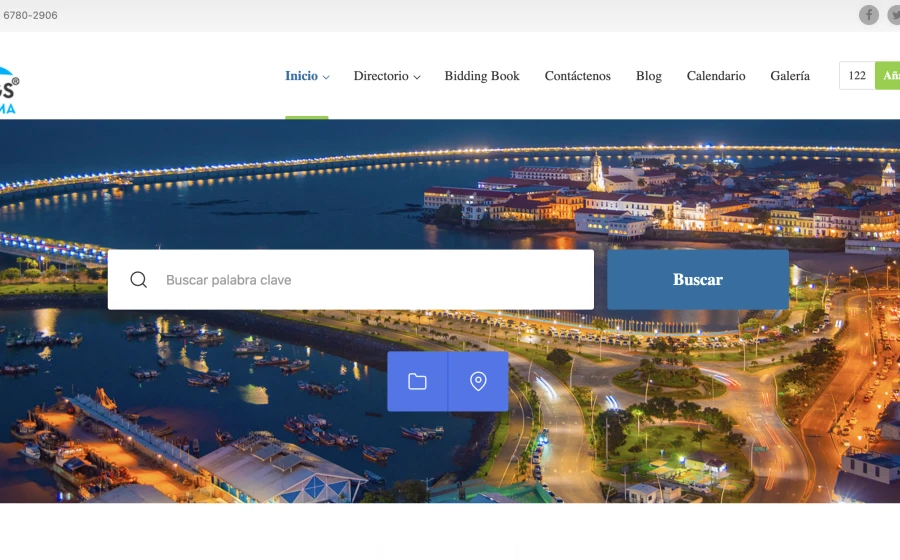Click the 122 listings counter

pos(857,75)
